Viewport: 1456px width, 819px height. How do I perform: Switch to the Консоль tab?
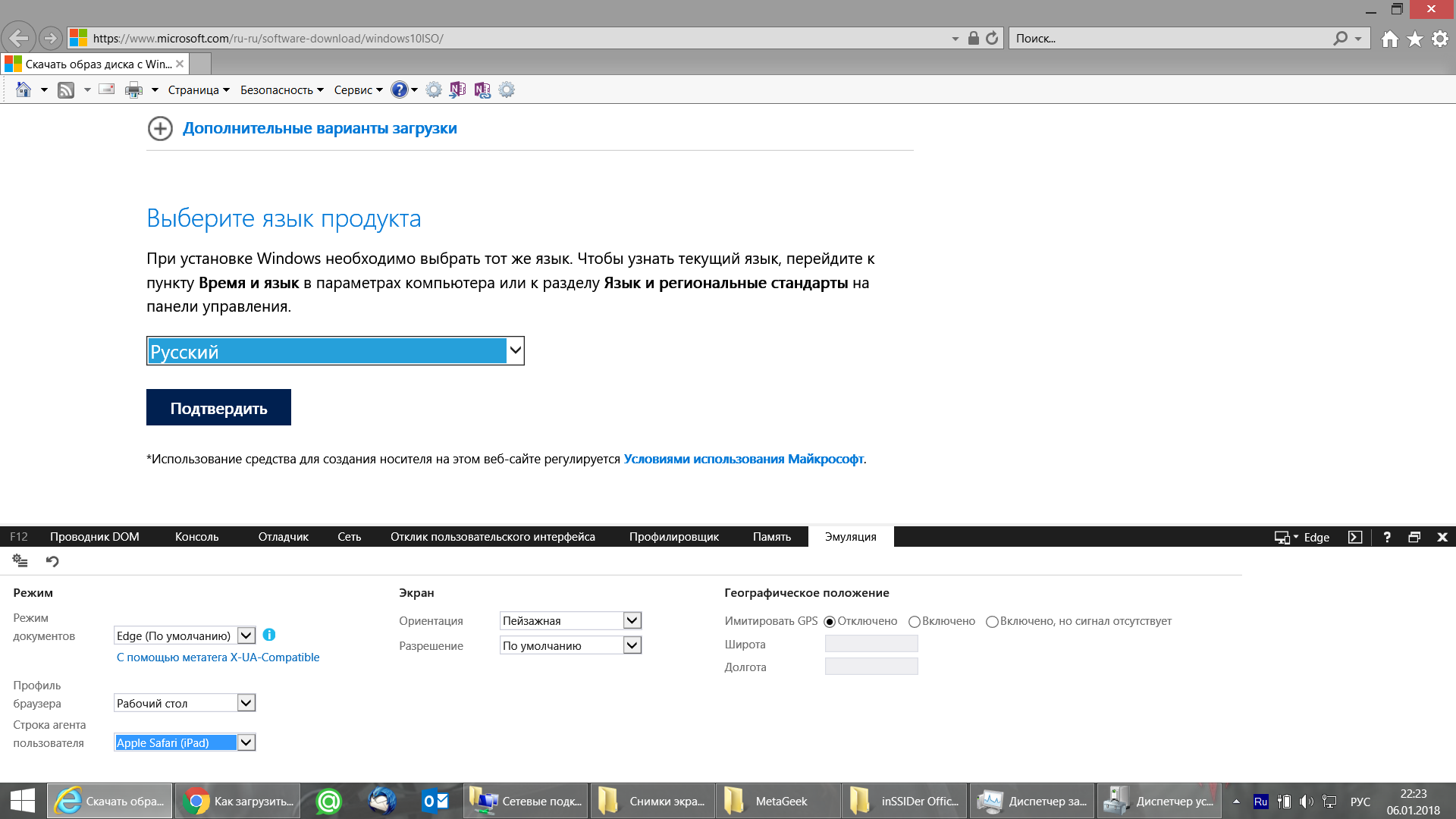click(x=196, y=537)
